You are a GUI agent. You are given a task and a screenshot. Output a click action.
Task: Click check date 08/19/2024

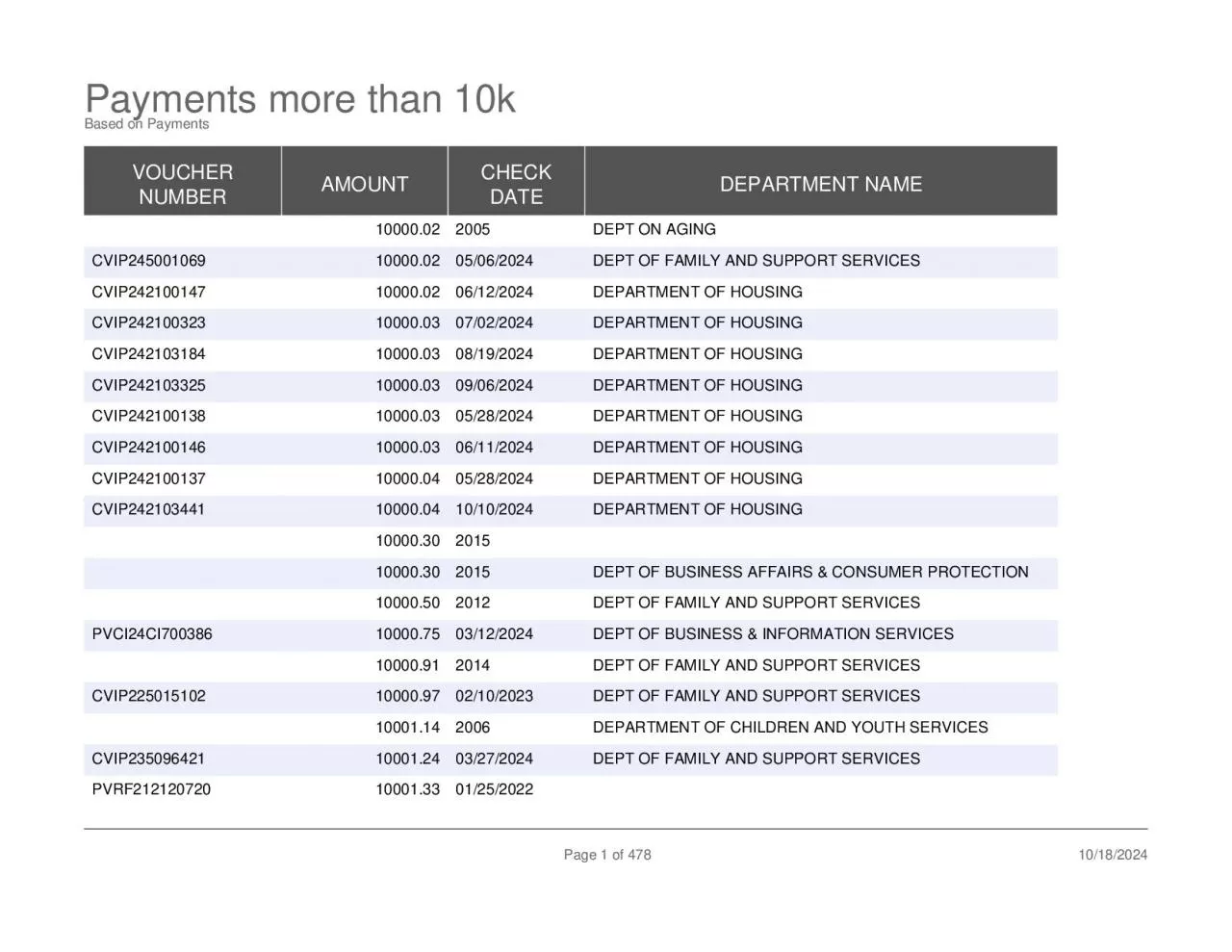(x=494, y=354)
